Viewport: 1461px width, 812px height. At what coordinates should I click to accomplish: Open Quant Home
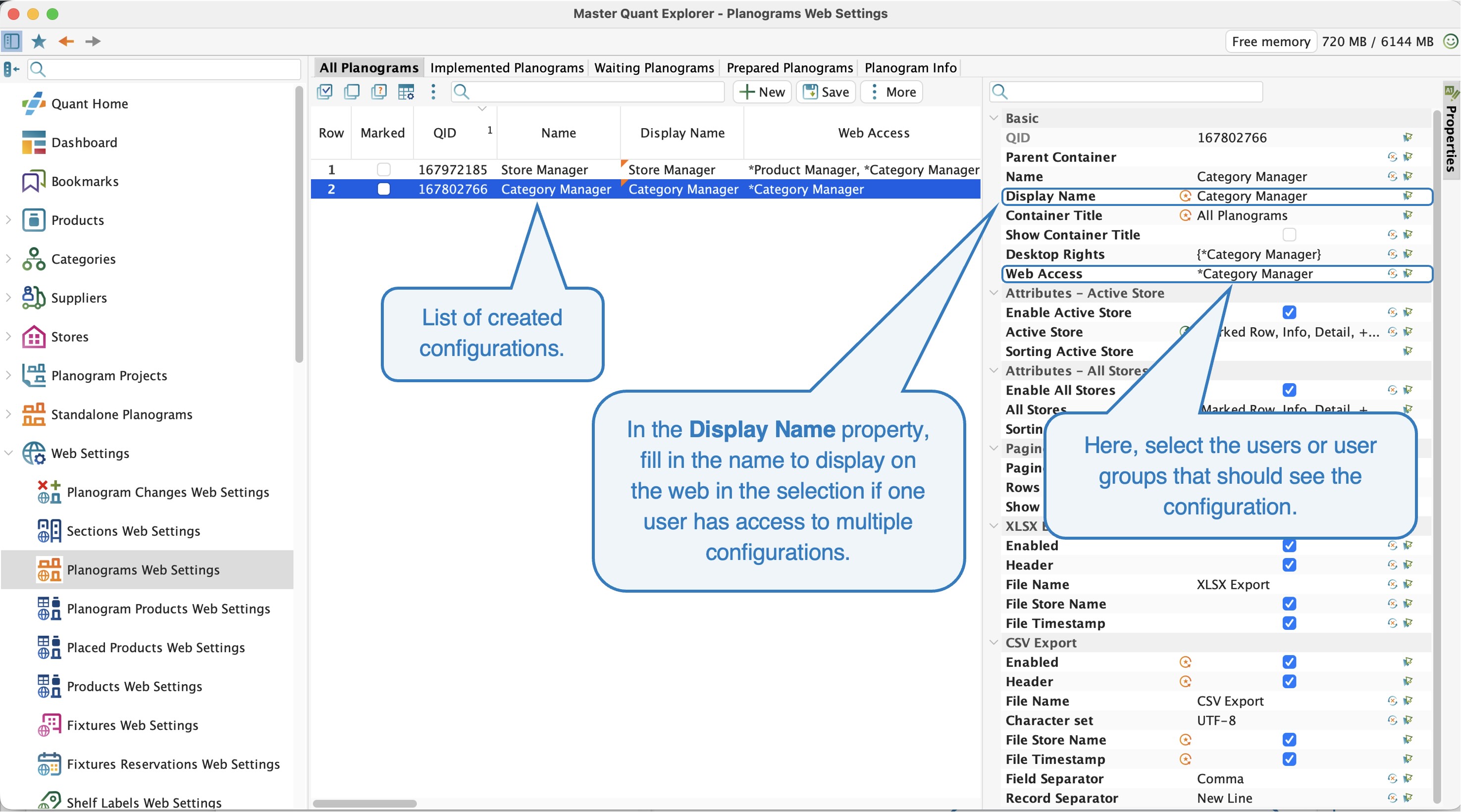[89, 104]
